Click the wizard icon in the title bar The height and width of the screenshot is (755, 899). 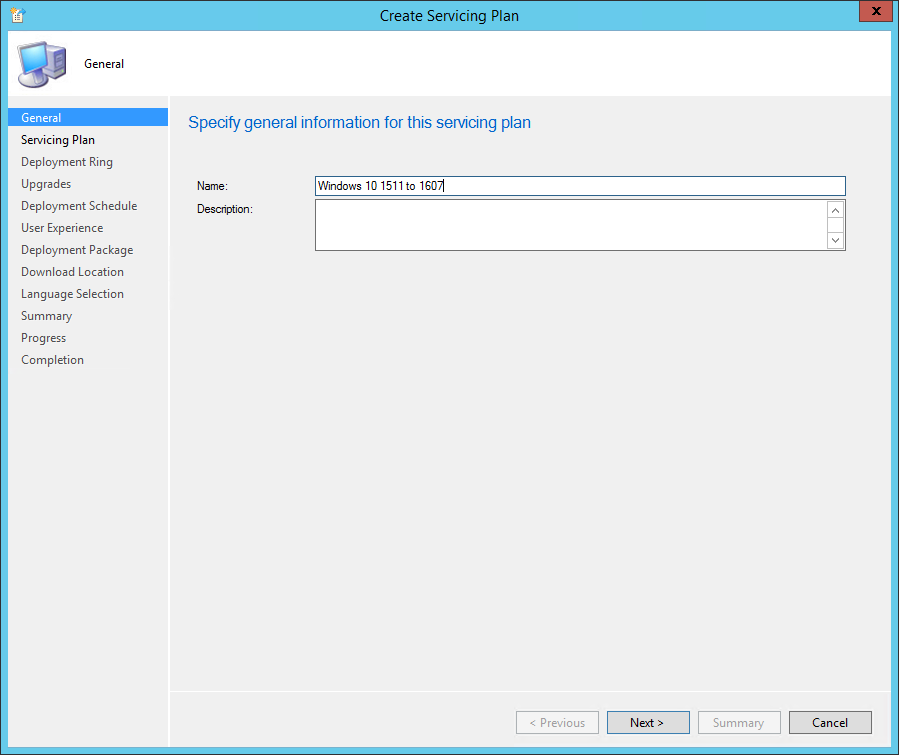(x=18, y=15)
